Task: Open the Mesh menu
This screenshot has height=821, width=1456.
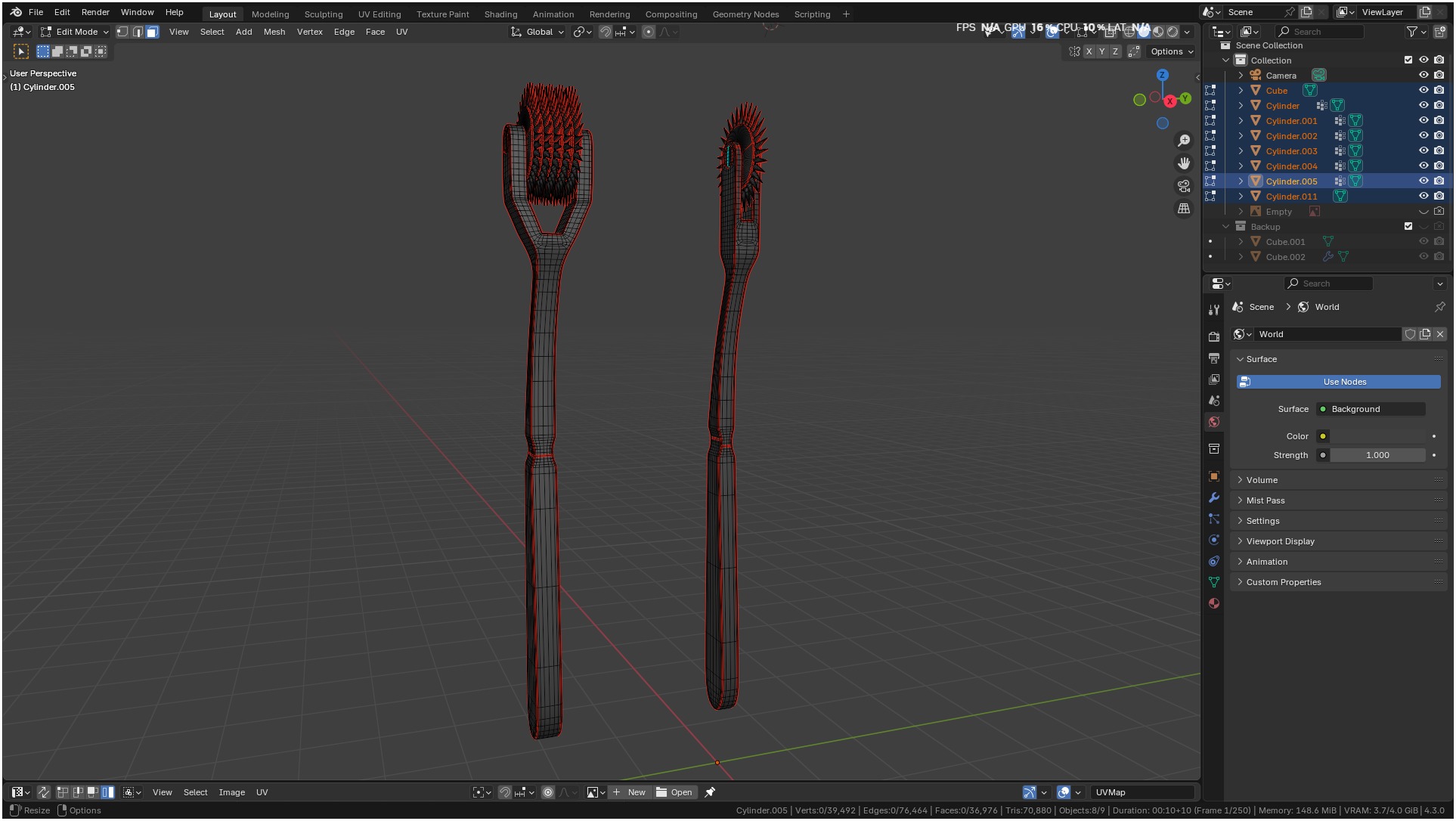Action: (x=274, y=32)
